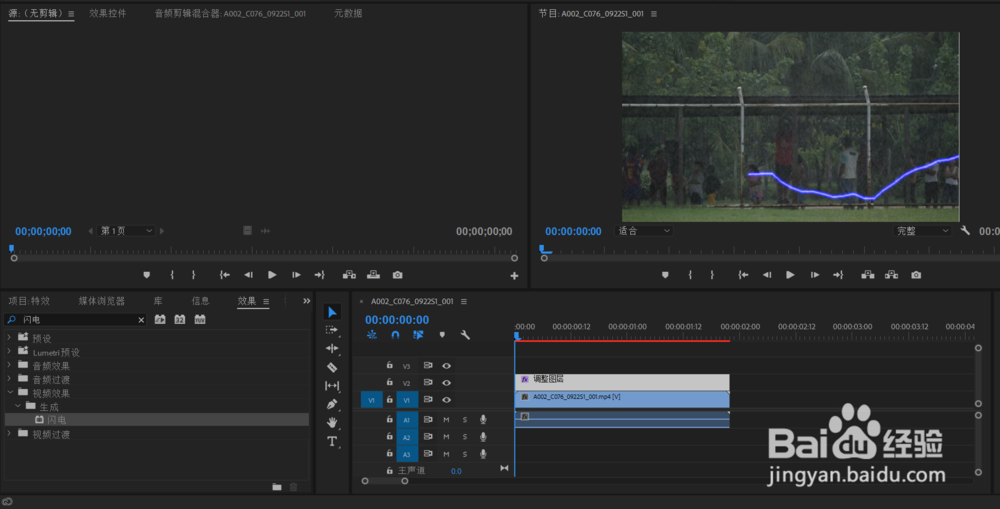Expand the 预设 presets folder
This screenshot has height=509, width=1000.
click(9, 337)
